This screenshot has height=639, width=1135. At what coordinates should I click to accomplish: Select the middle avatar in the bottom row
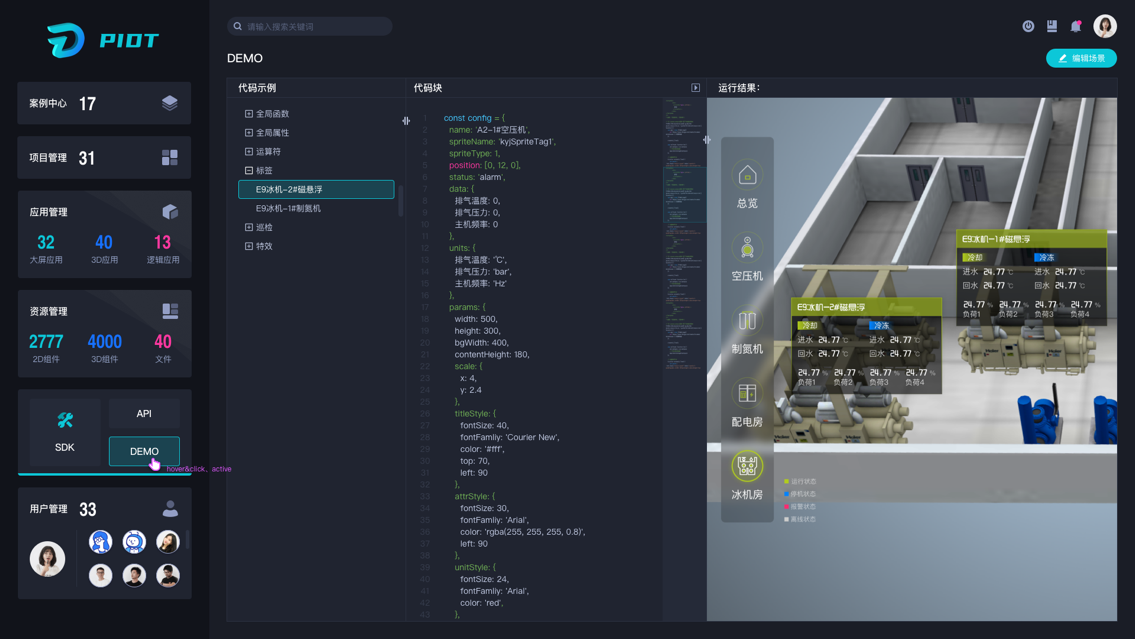[x=134, y=575]
